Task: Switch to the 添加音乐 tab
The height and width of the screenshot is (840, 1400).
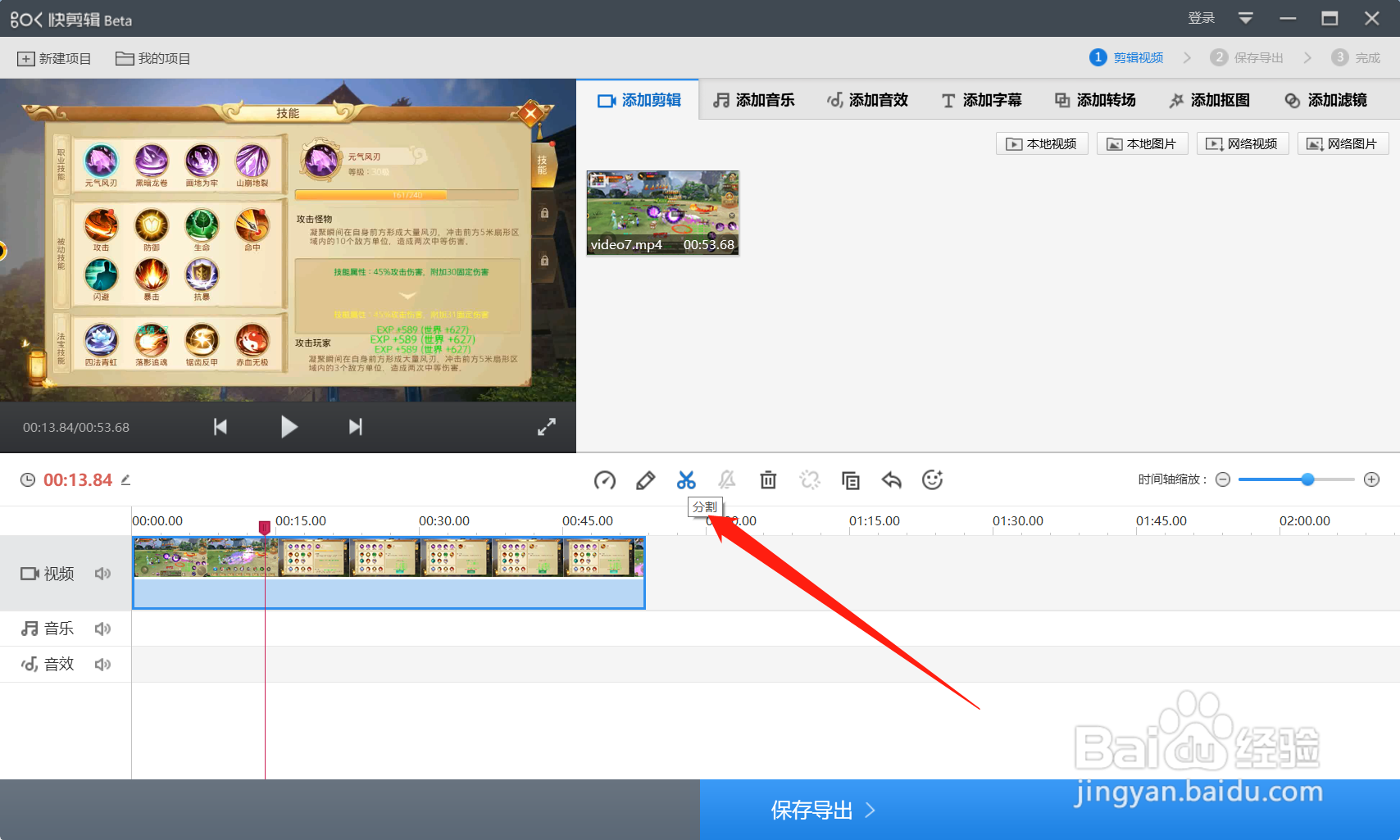Action: click(x=753, y=99)
